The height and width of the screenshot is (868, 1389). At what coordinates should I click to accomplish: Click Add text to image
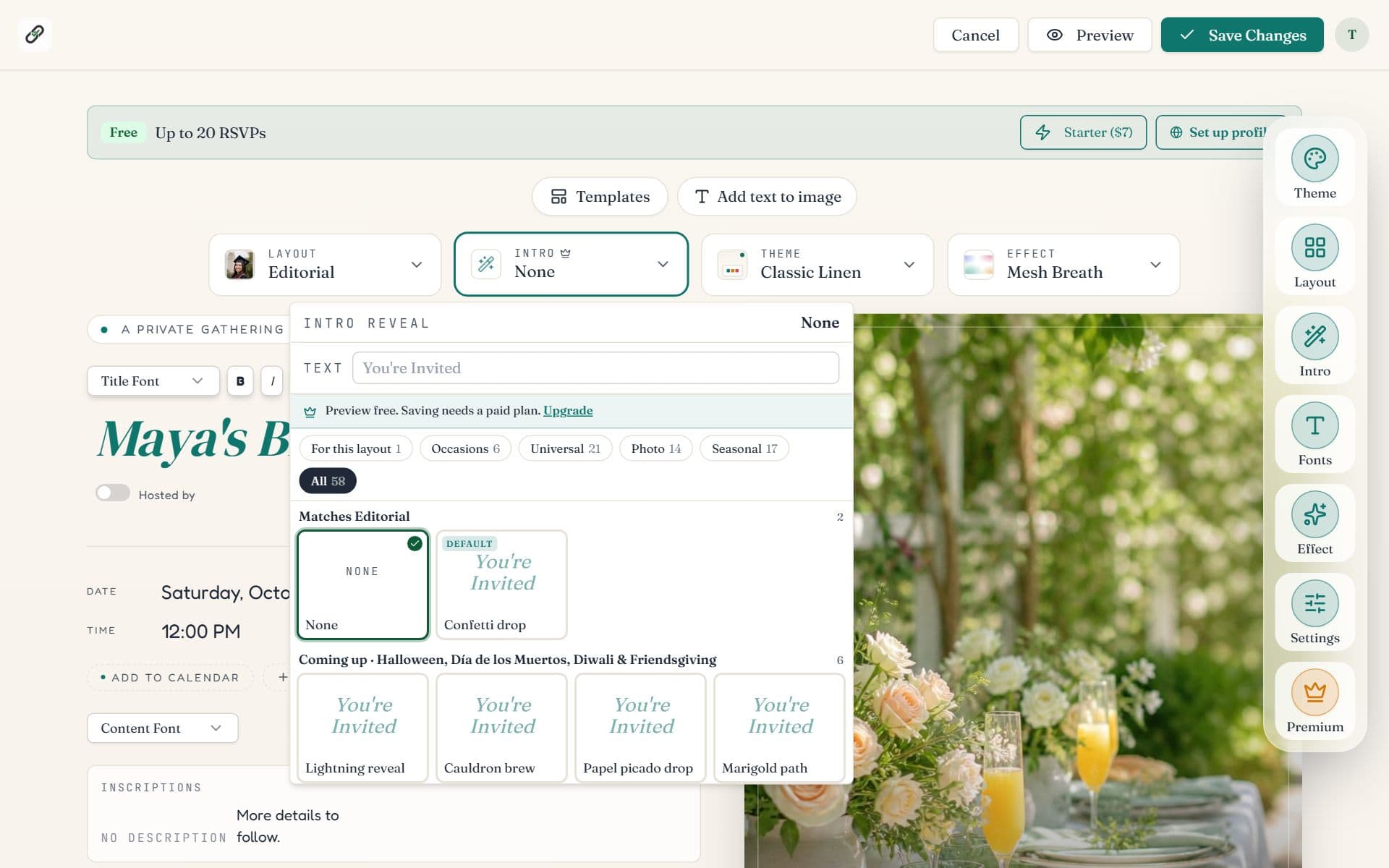[x=767, y=197]
